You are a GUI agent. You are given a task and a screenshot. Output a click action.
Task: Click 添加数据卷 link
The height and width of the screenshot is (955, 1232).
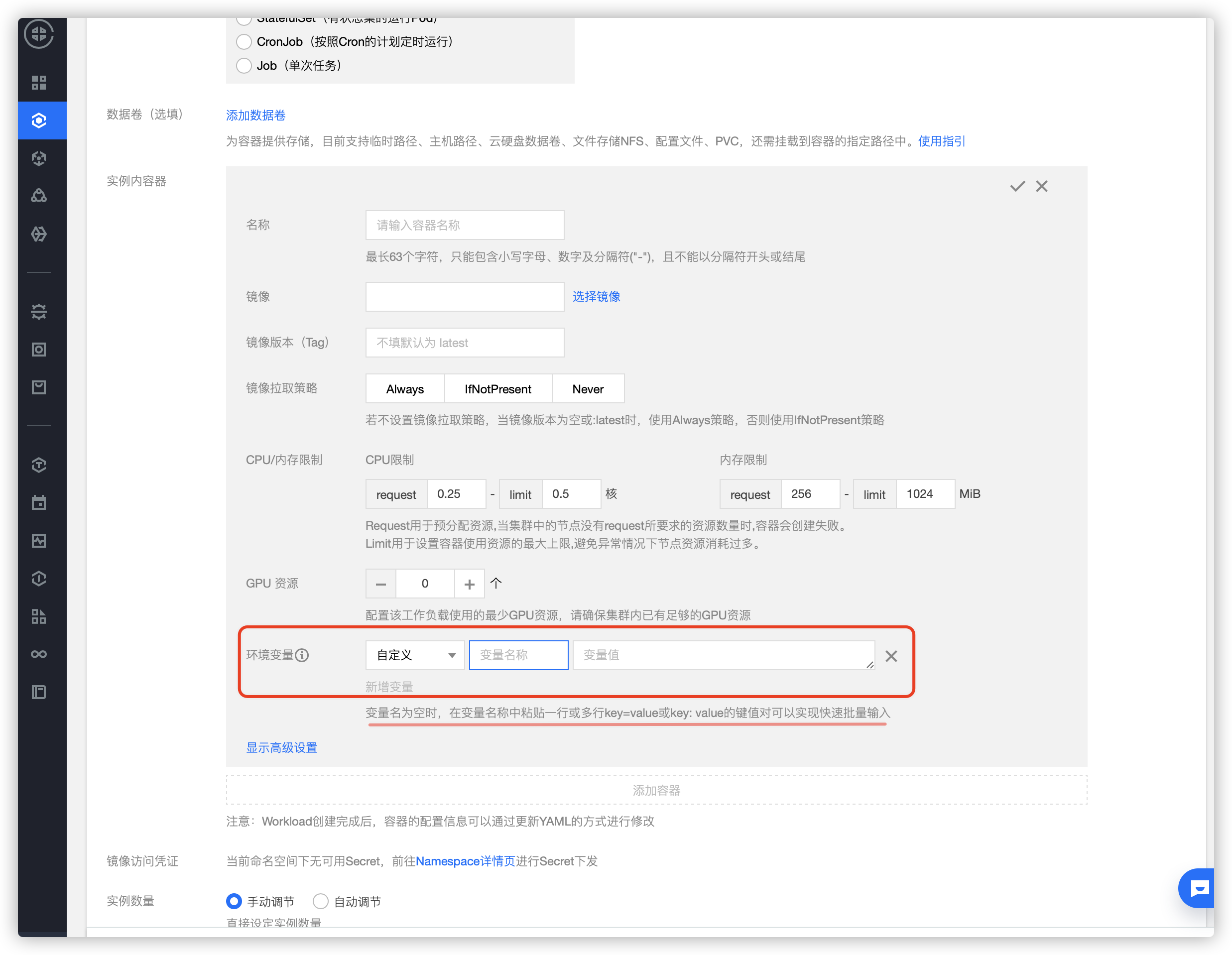pos(255,115)
